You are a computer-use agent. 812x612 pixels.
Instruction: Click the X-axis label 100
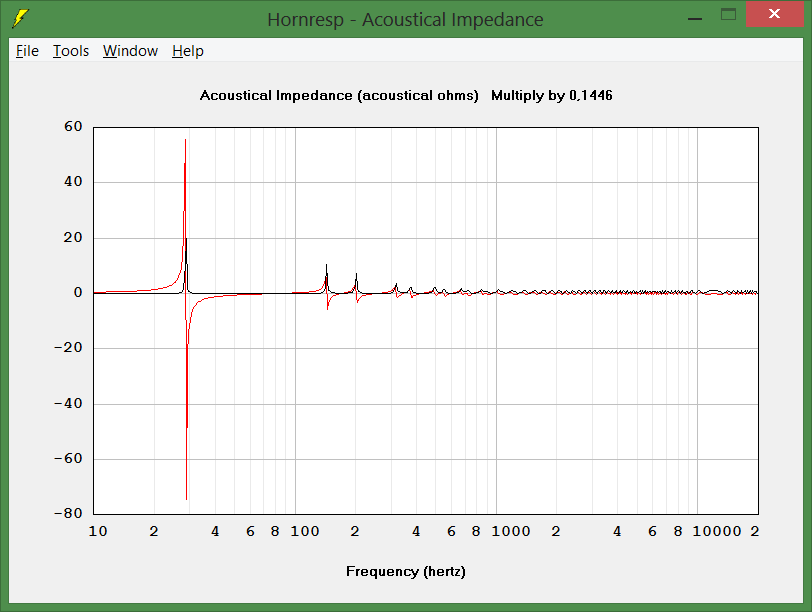pyautogui.click(x=305, y=531)
